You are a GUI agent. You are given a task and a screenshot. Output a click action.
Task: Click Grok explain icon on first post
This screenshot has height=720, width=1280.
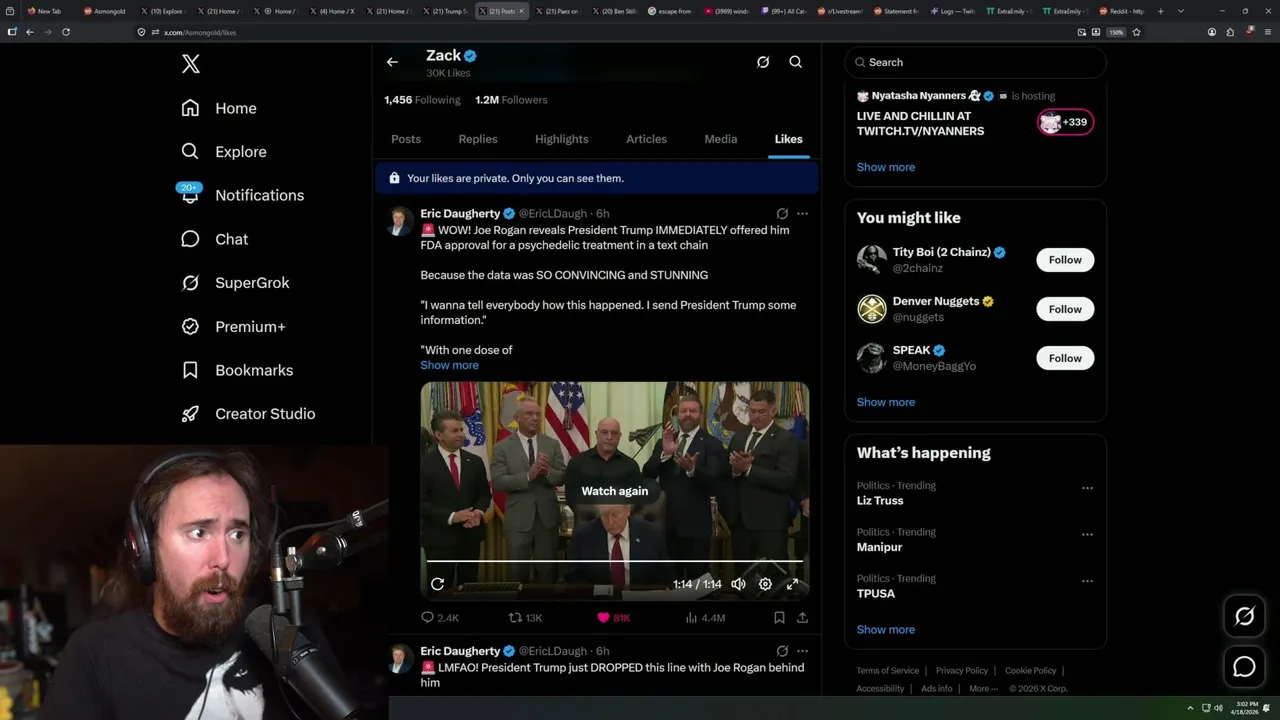coord(782,214)
